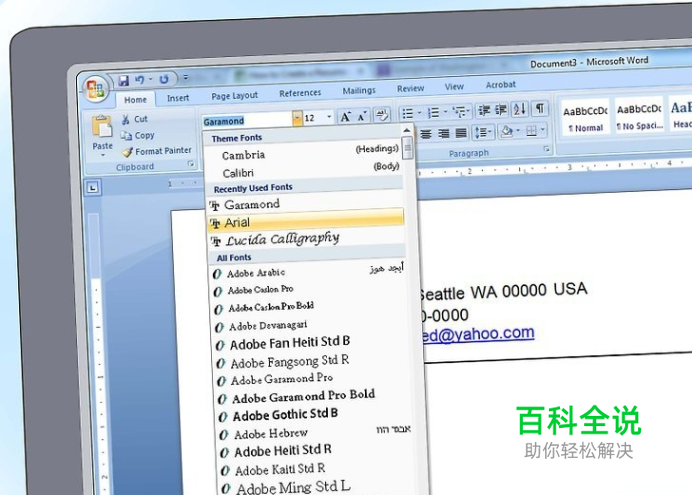This screenshot has width=692, height=495.
Task: Open the Paragraph dialog launcher
Action: click(x=546, y=149)
